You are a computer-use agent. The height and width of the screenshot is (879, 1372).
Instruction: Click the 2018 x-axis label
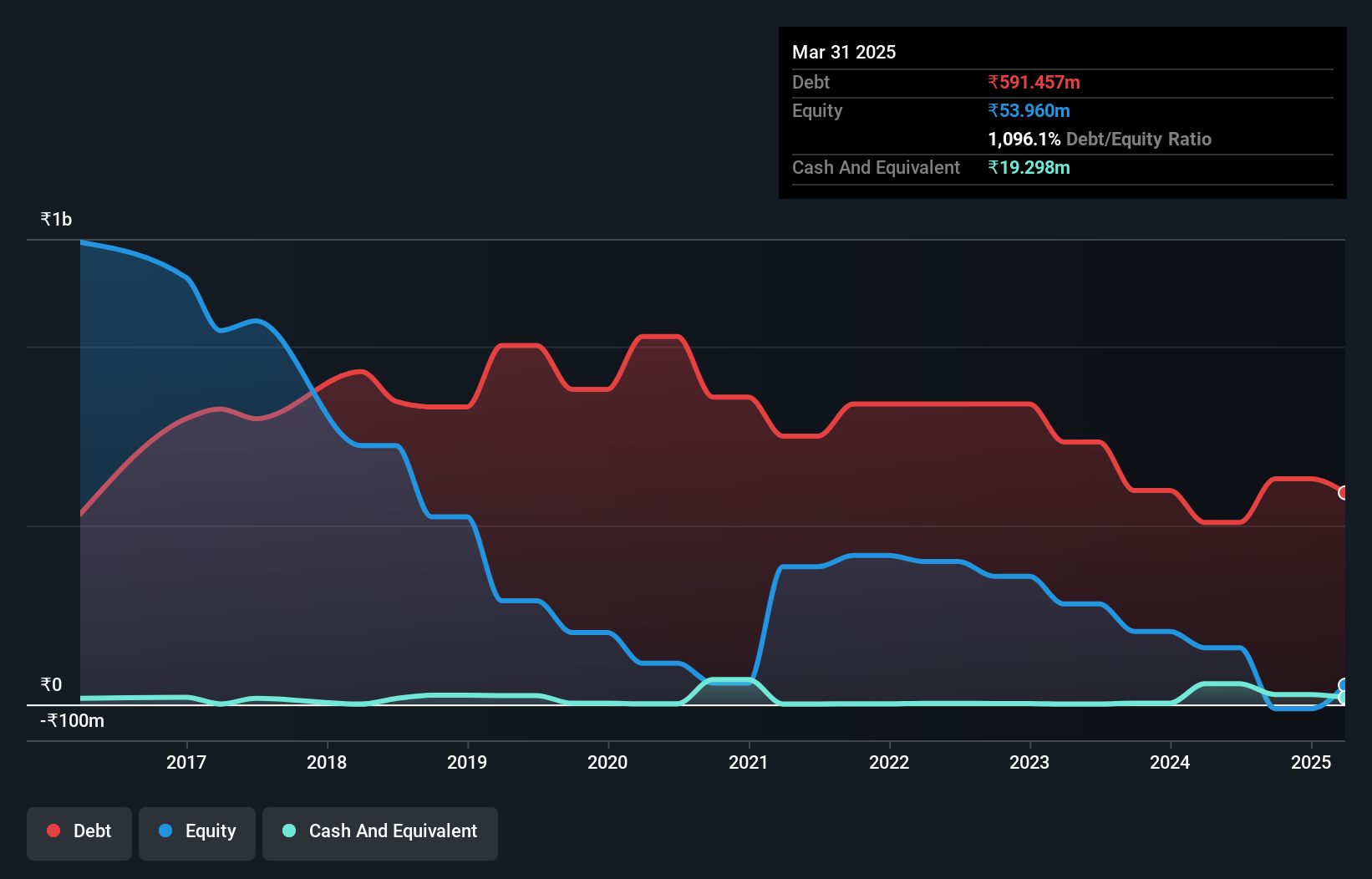(327, 762)
